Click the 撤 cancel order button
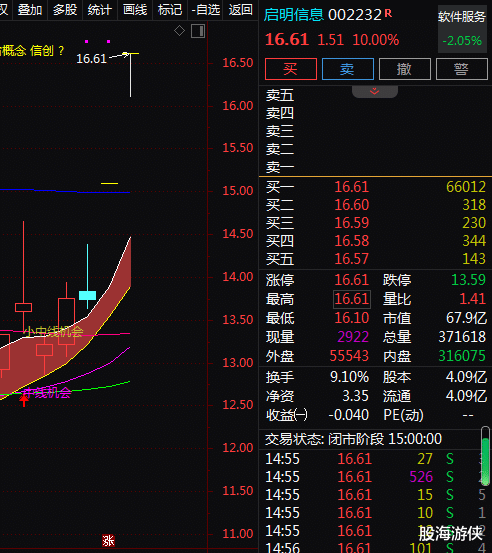This screenshot has height=553, width=492. click(405, 69)
